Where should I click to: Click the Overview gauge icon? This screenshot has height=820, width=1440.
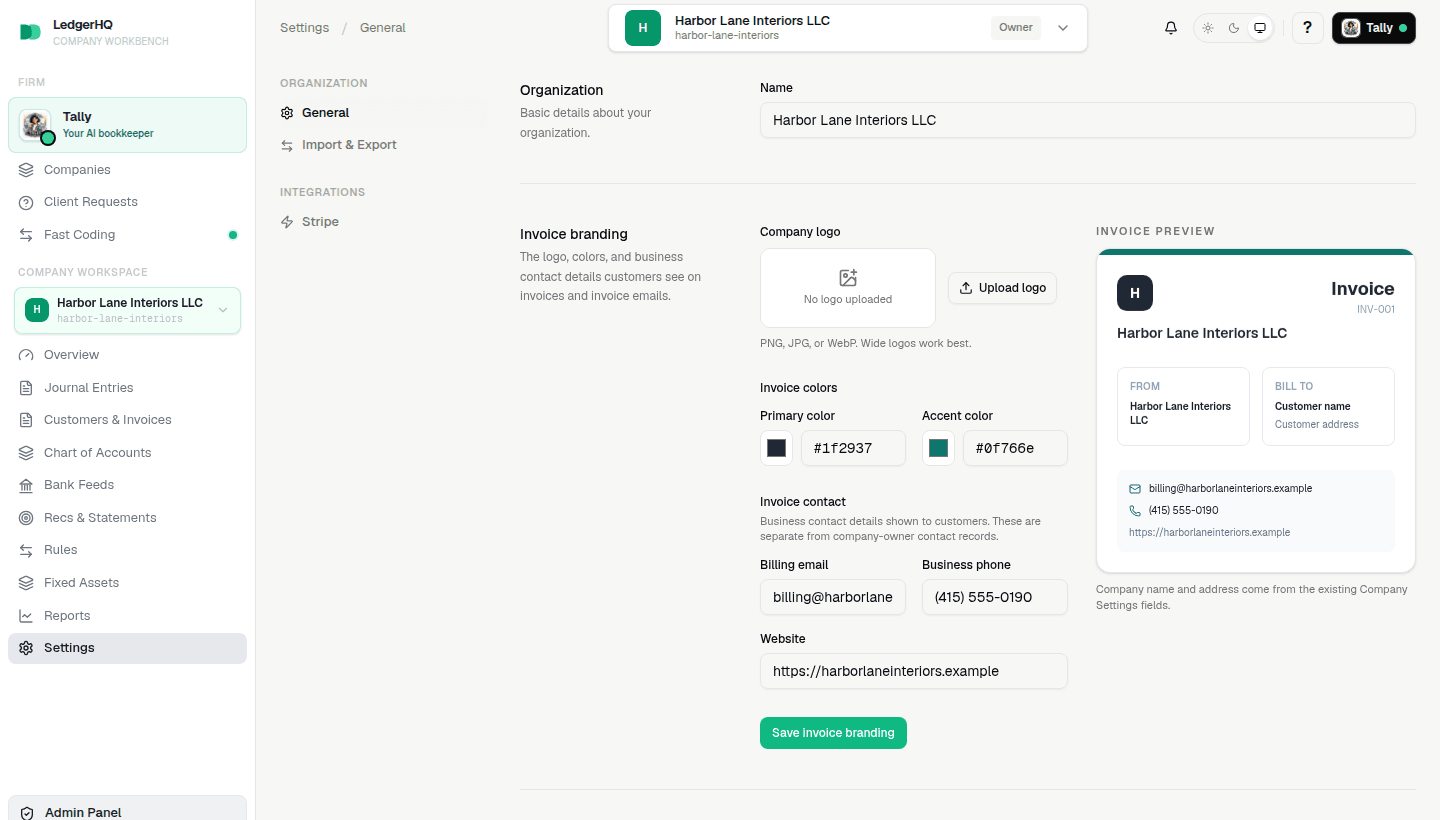[26, 355]
